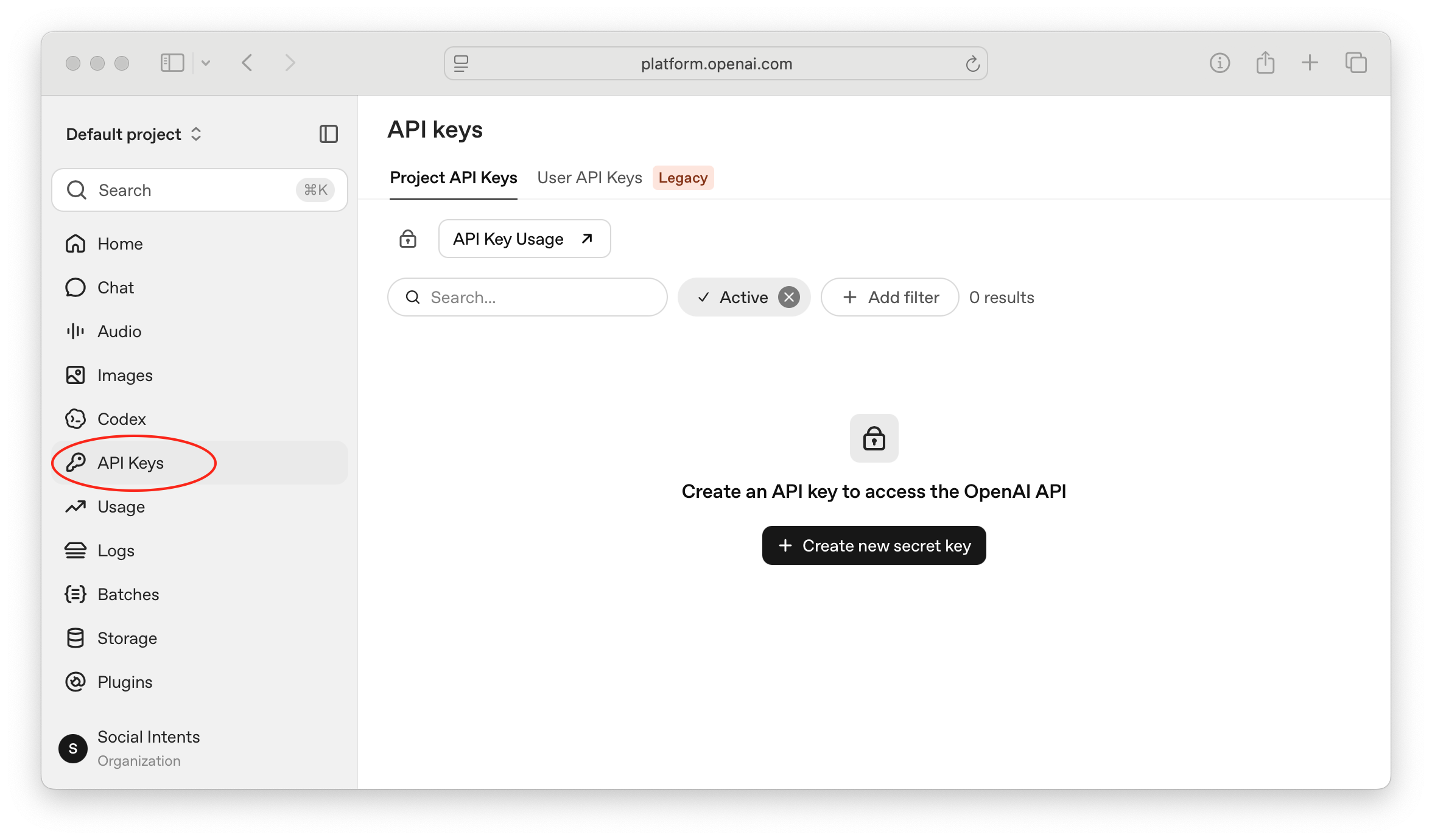This screenshot has height=840, width=1432.
Task: Open the Images section
Action: [200, 375]
